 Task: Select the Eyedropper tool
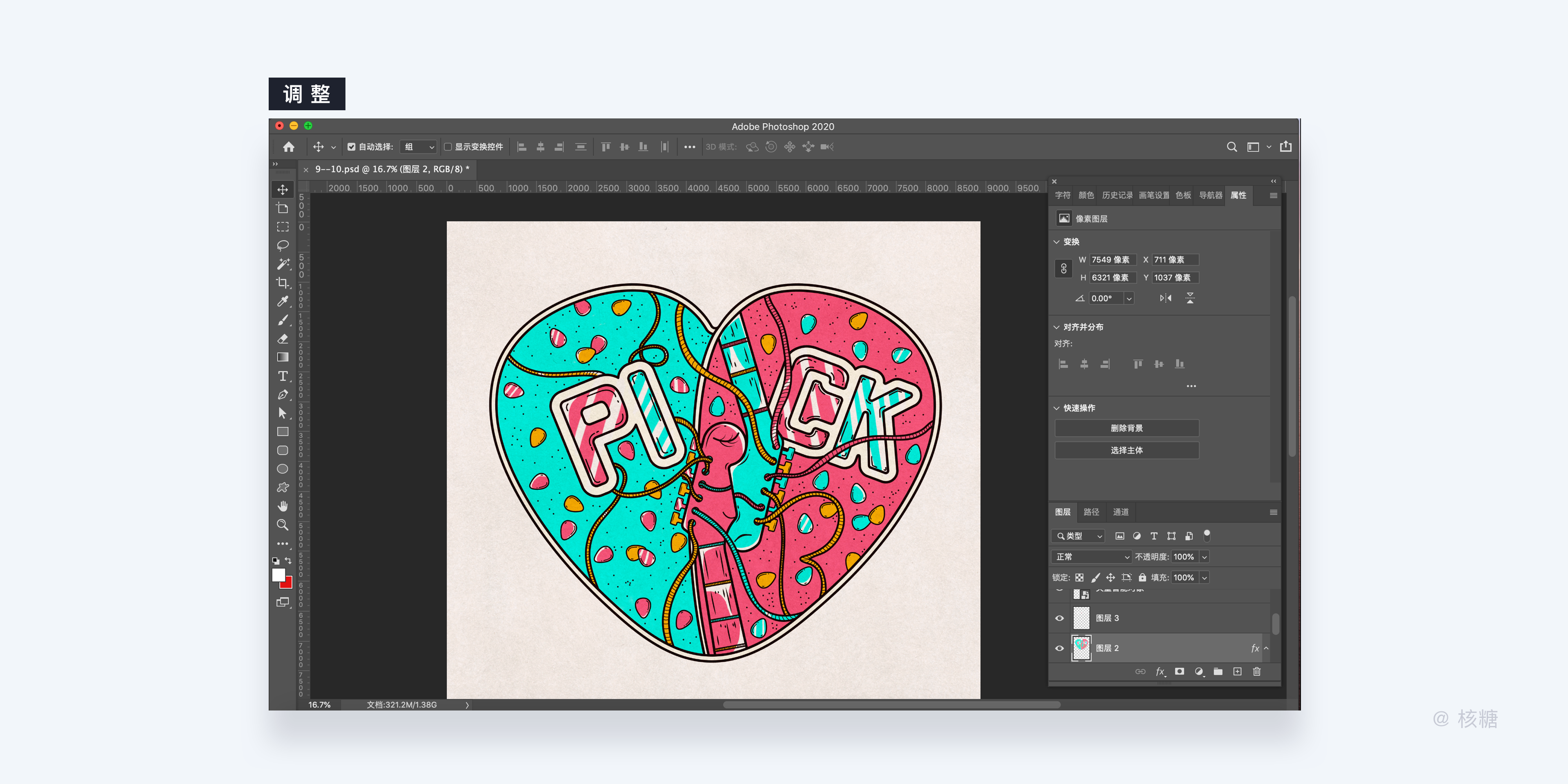click(283, 301)
